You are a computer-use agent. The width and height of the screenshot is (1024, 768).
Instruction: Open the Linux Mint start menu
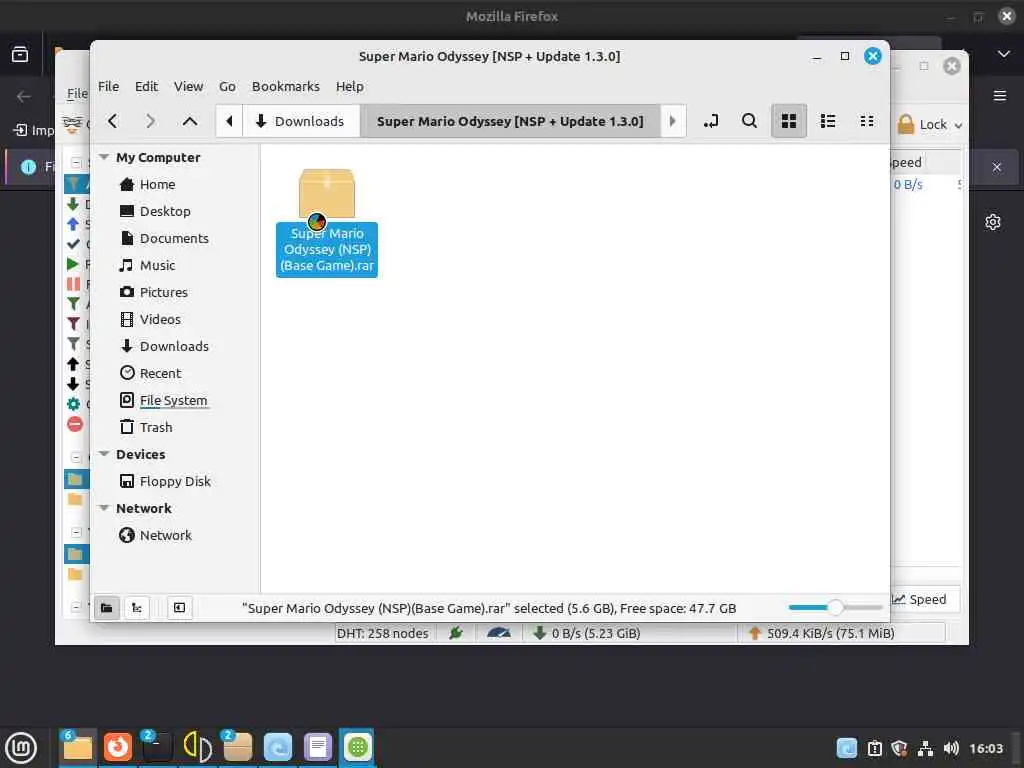[21, 748]
